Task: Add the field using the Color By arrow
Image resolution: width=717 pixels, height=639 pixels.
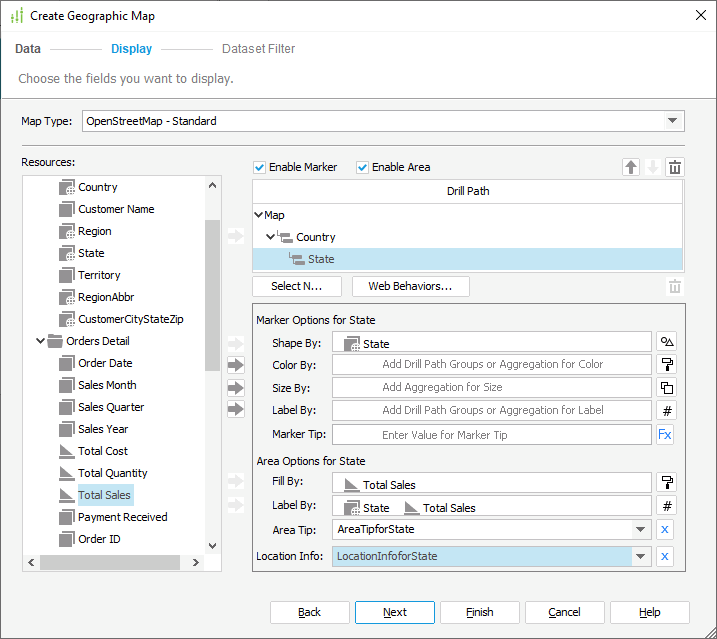Action: 236,365
